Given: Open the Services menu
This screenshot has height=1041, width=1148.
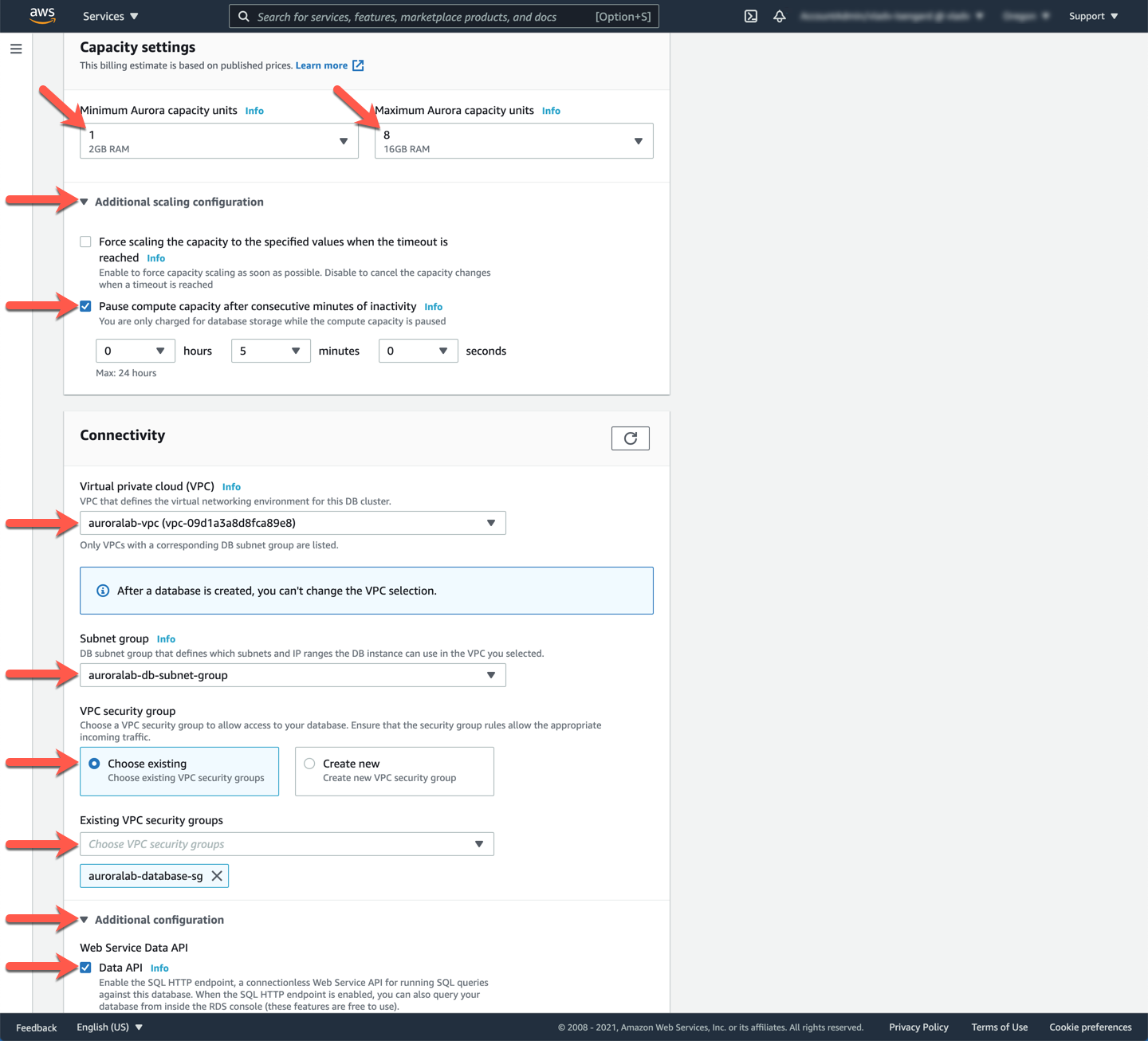Looking at the screenshot, I should coord(110,16).
